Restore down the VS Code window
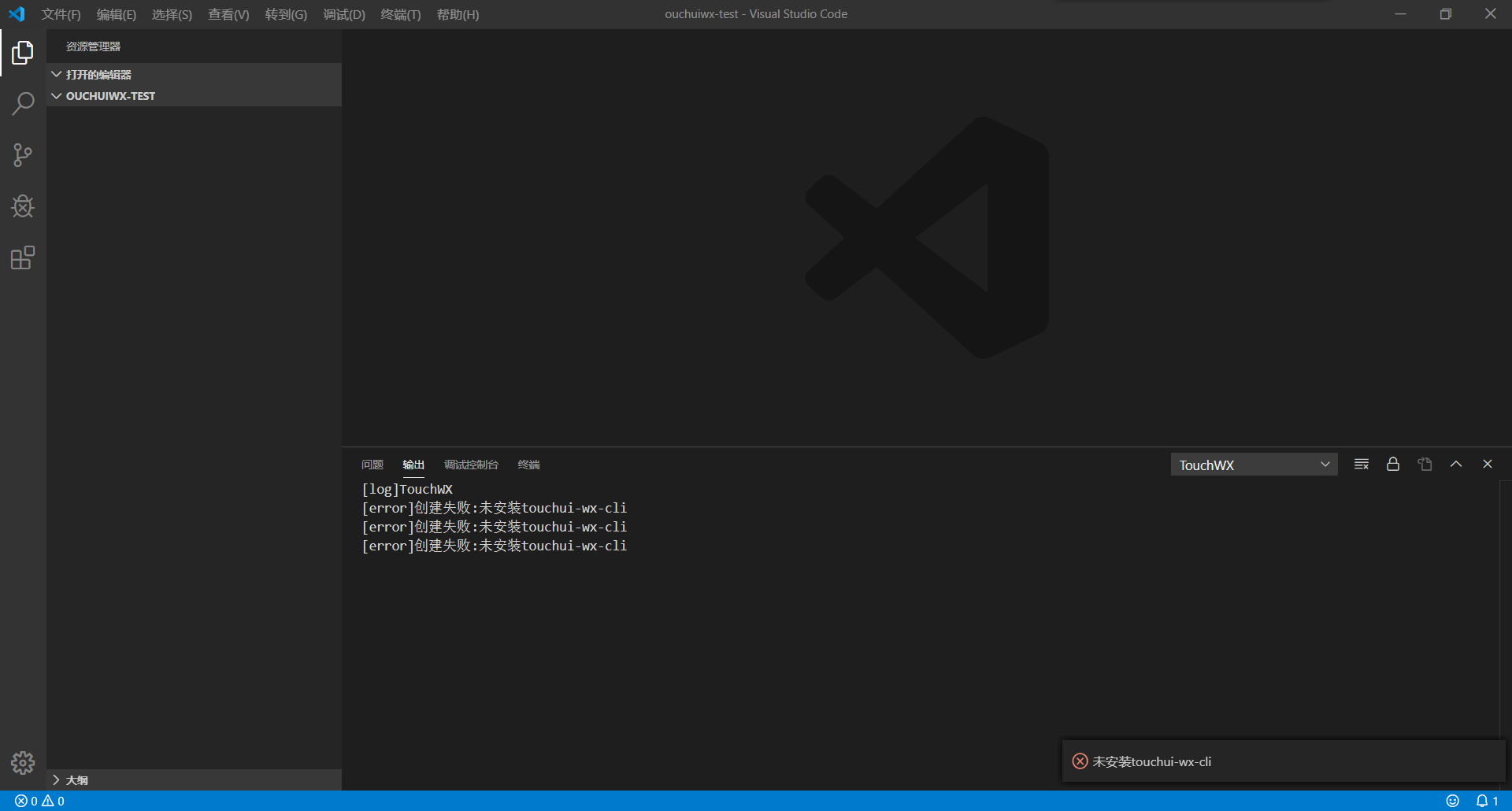Image resolution: width=1512 pixels, height=811 pixels. tap(1445, 14)
